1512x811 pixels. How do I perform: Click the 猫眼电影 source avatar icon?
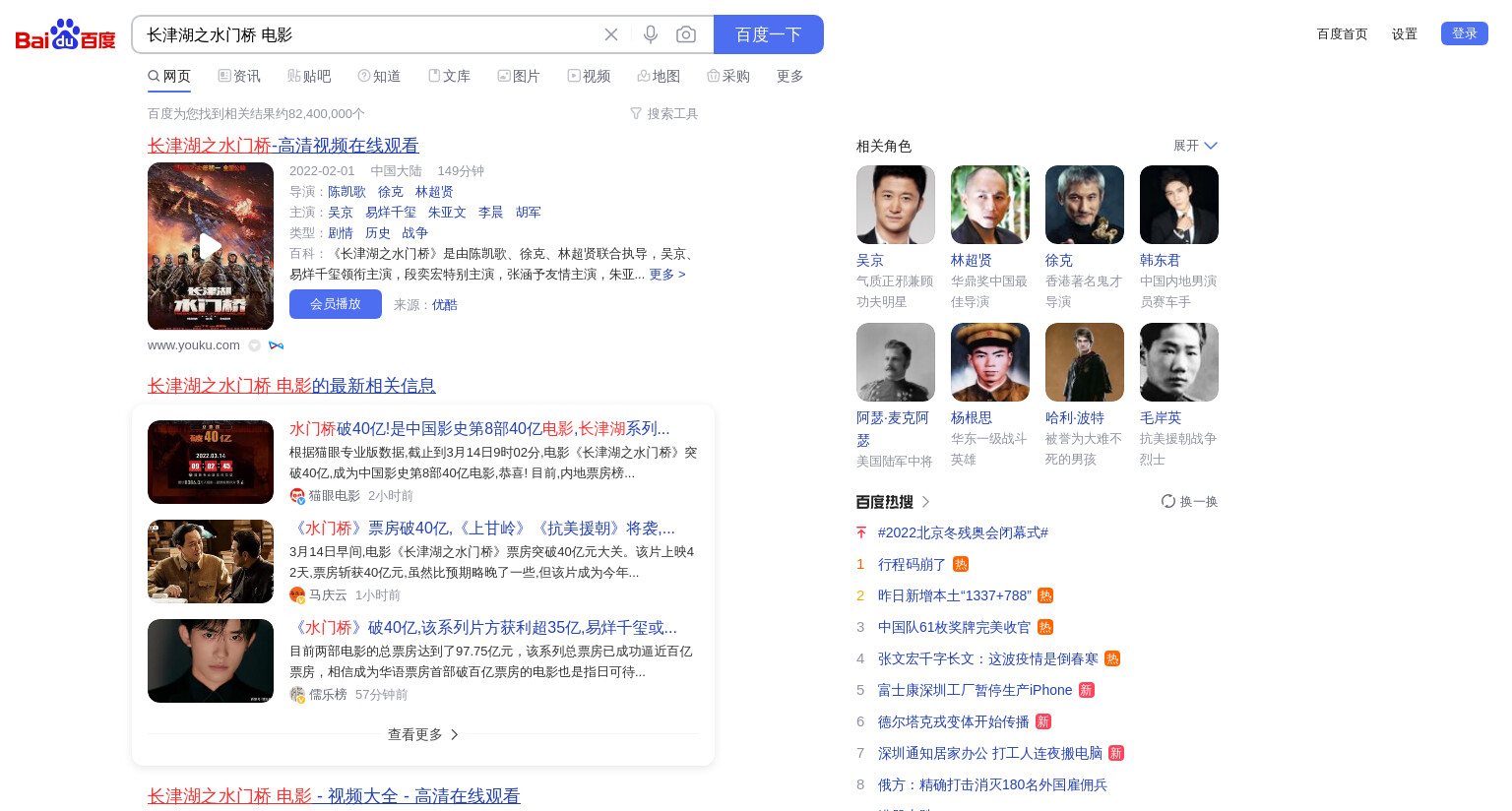[x=297, y=496]
